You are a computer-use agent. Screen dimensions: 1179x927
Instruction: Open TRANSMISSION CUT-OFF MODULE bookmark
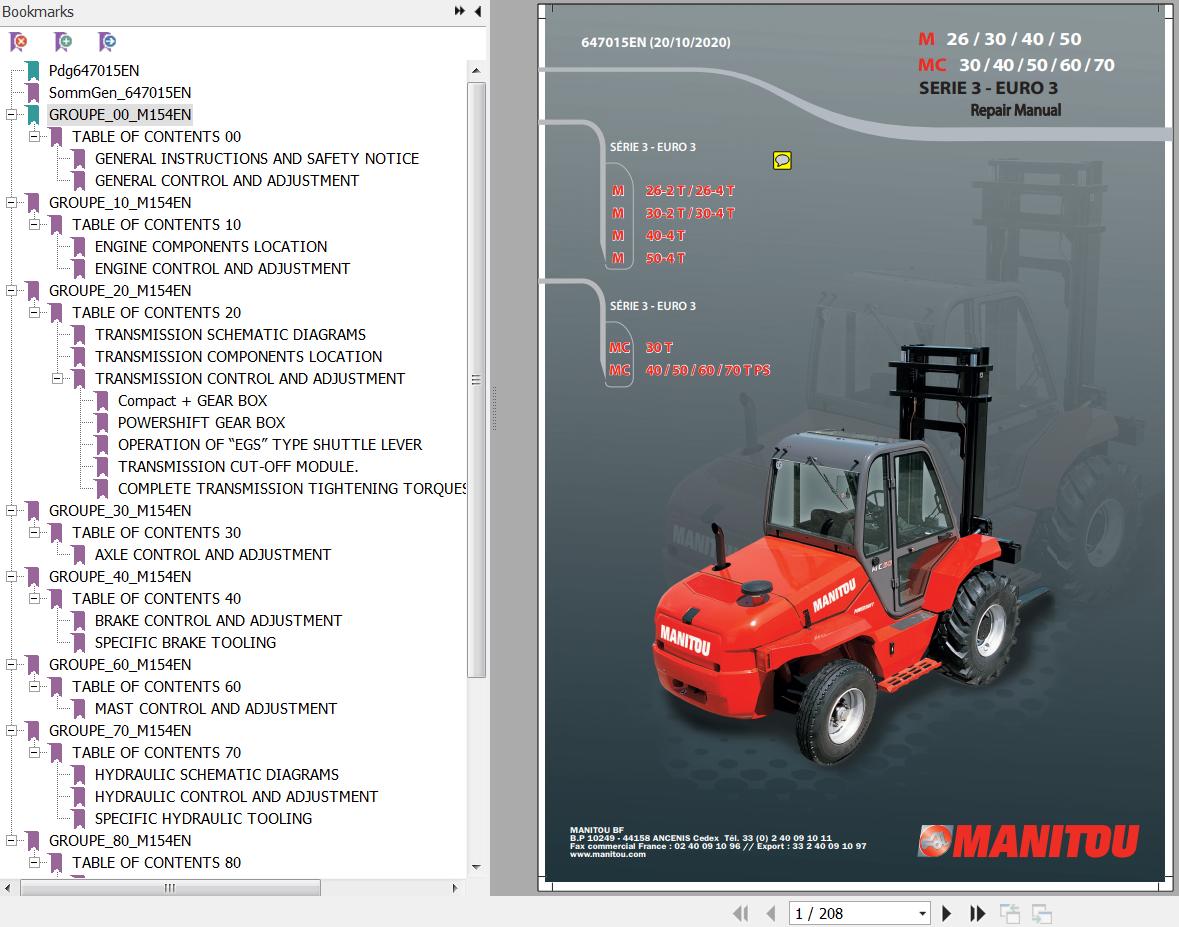point(238,467)
